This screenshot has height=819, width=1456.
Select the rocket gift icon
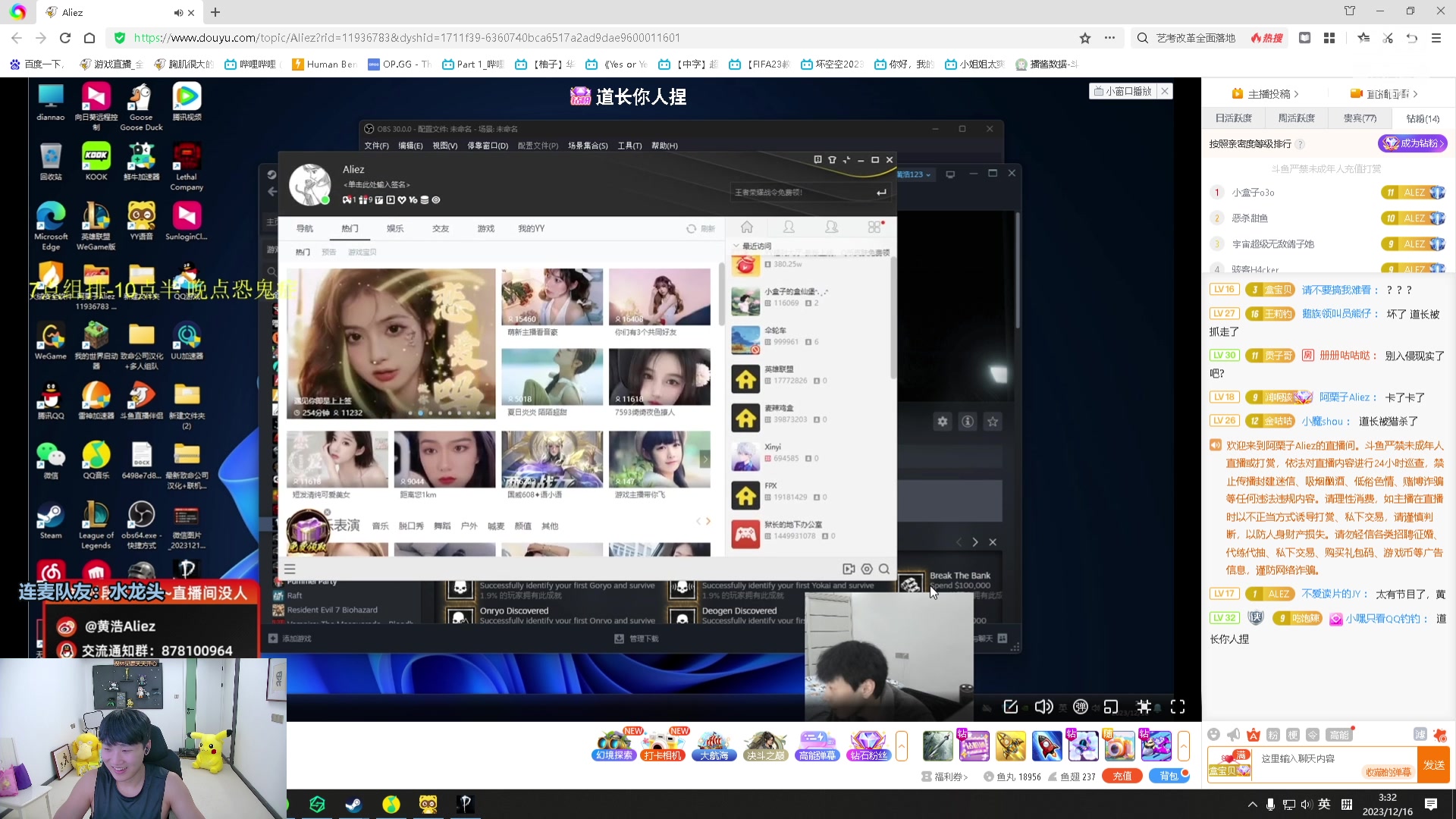1047,746
